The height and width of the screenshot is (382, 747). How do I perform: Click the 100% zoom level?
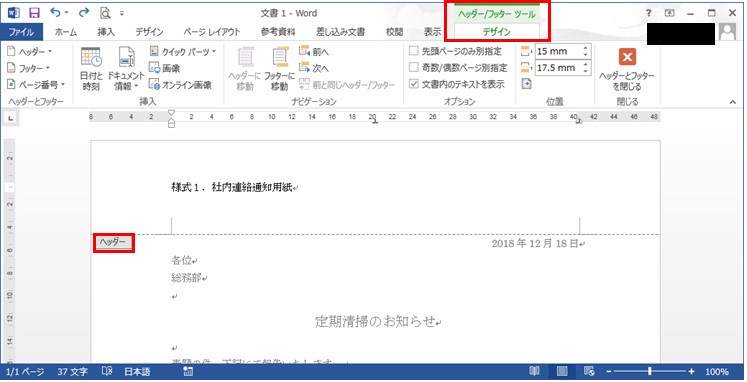(717, 372)
